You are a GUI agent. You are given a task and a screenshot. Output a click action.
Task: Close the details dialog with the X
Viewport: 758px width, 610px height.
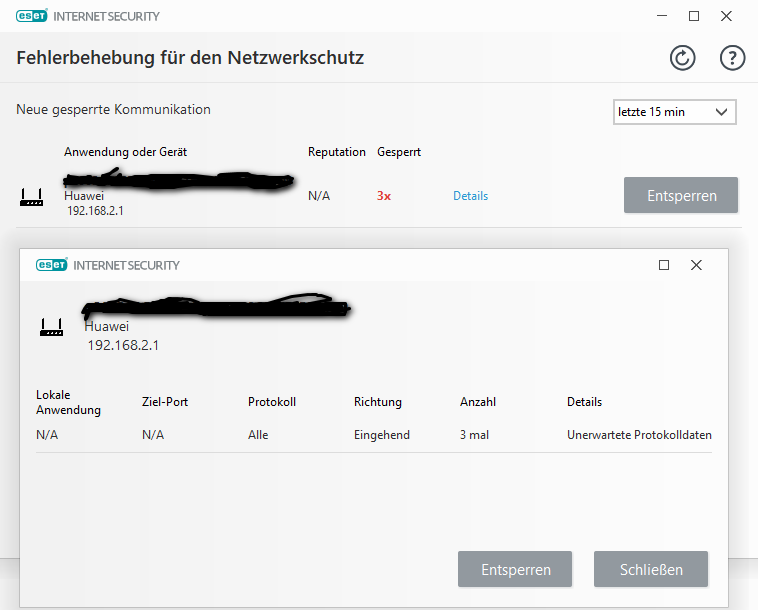[696, 265]
